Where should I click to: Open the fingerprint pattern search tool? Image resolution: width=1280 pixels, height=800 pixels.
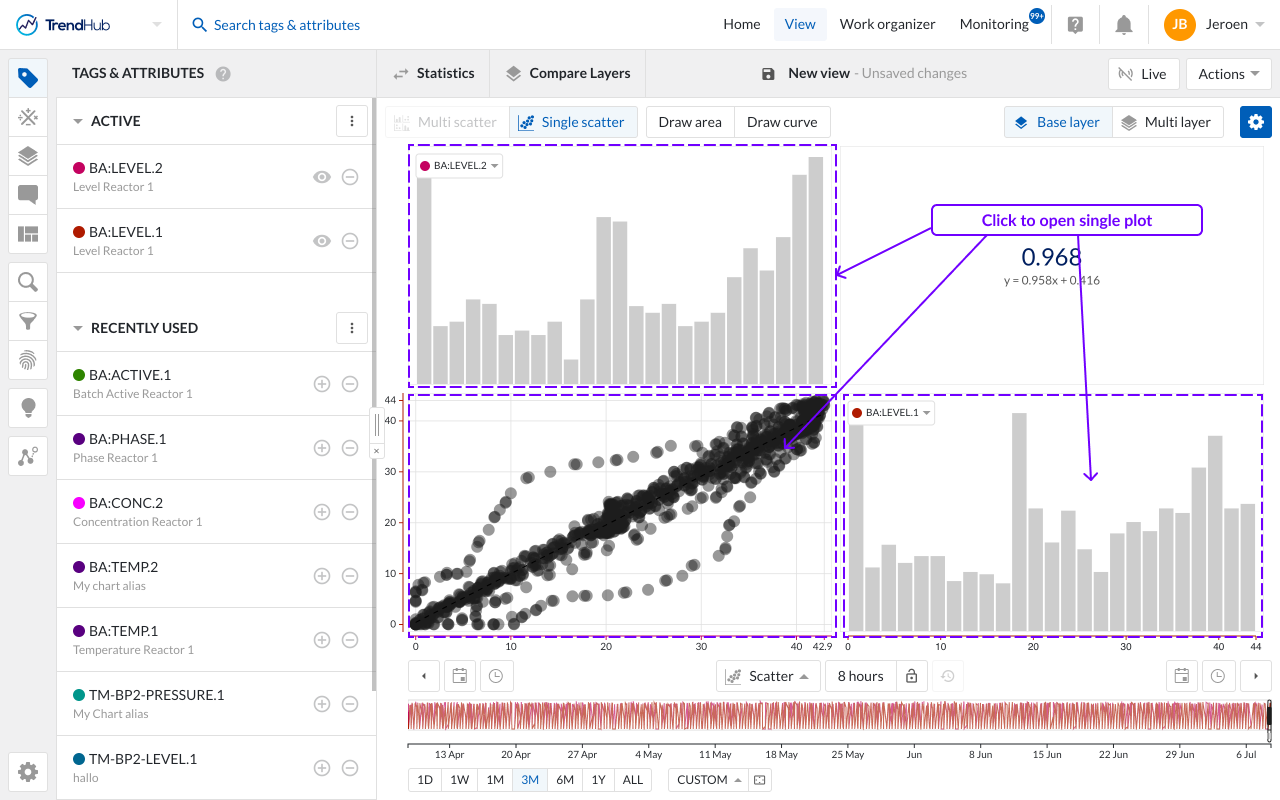point(27,359)
